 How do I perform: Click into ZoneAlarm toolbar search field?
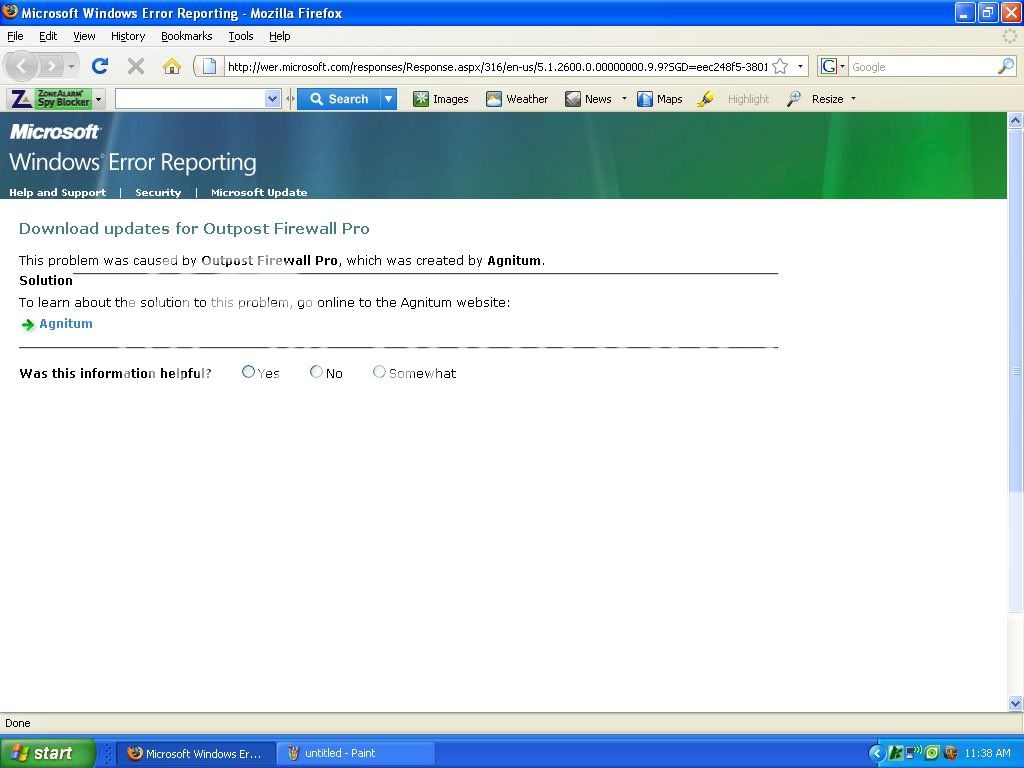coord(190,99)
